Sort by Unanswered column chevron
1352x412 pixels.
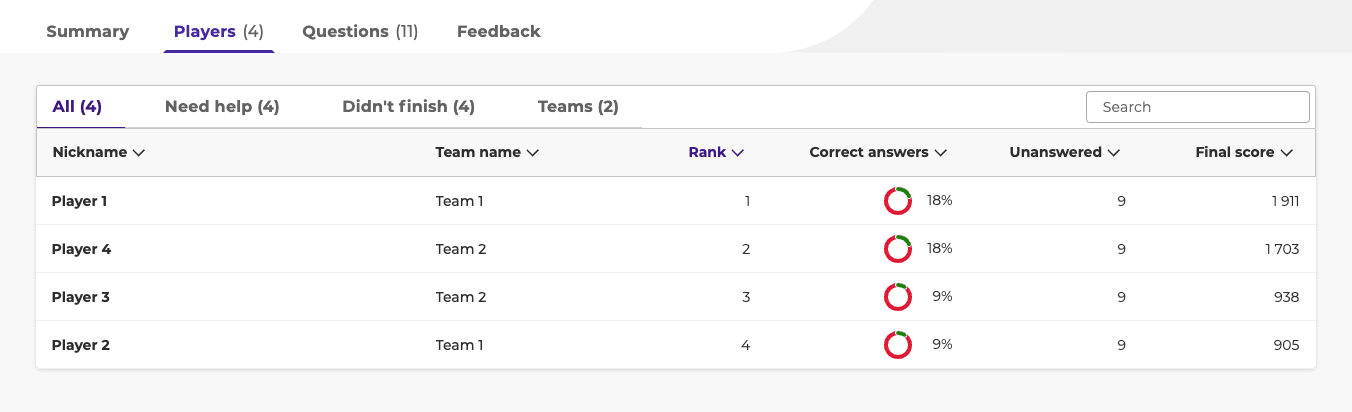[1114, 153]
